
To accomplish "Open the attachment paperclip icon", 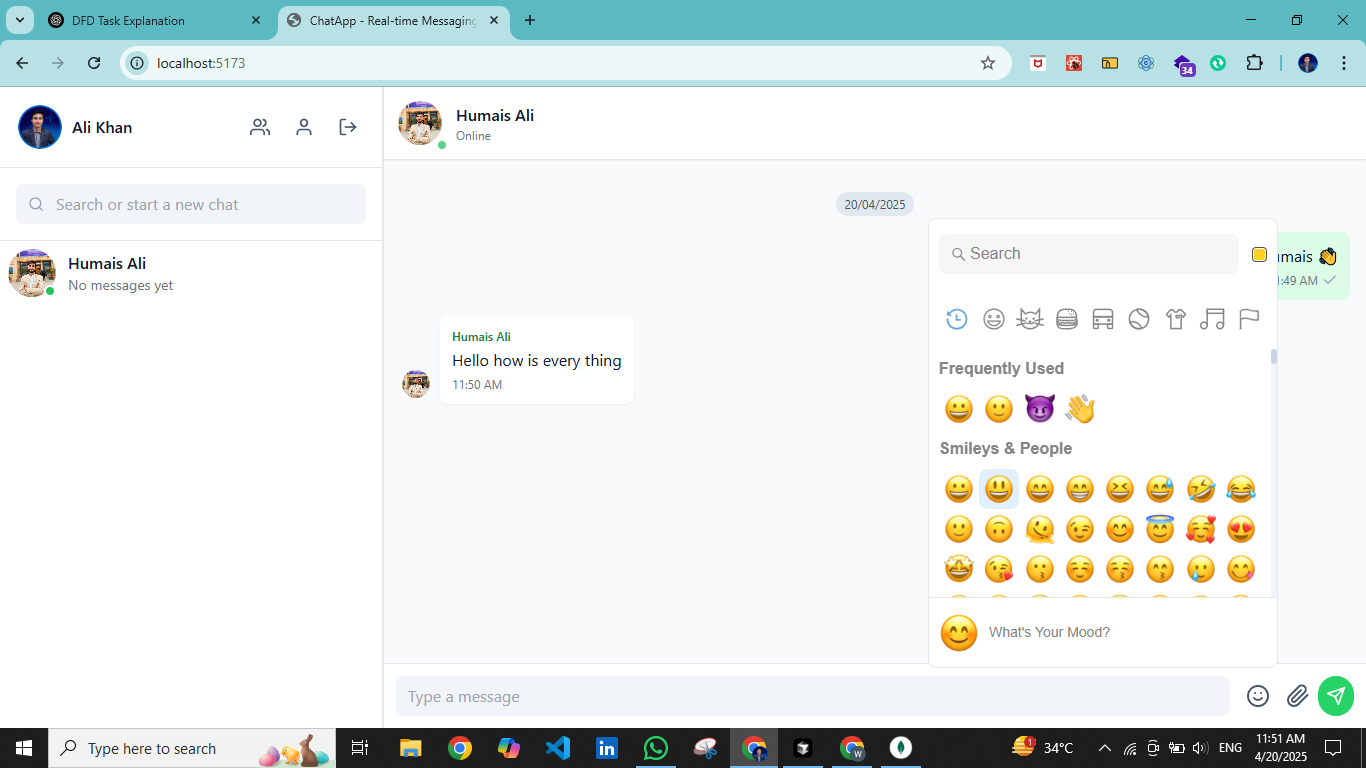I will click(1297, 695).
